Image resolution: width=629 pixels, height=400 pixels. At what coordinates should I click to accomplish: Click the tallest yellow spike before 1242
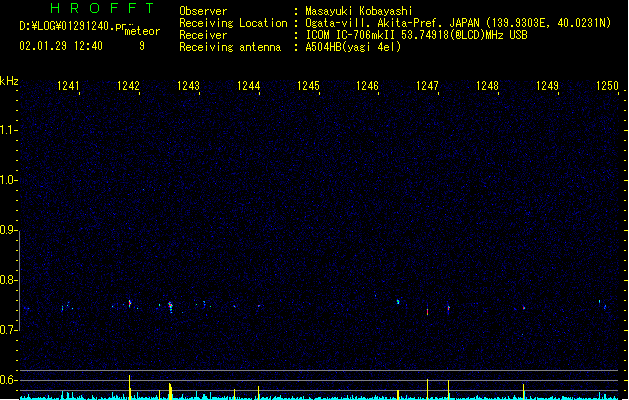[x=130, y=387]
